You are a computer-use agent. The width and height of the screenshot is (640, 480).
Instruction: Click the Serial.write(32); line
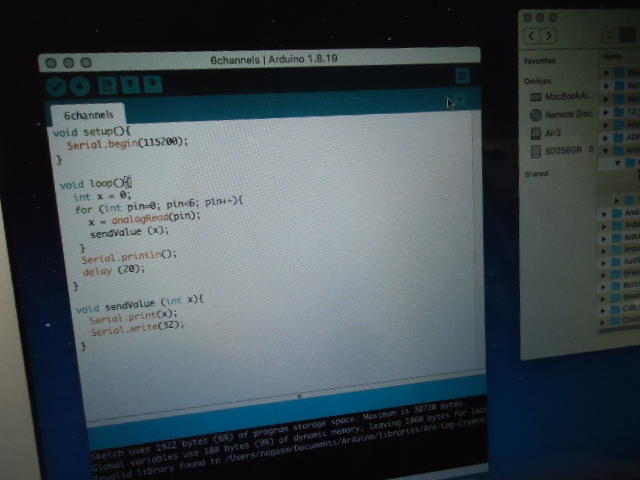(137, 328)
